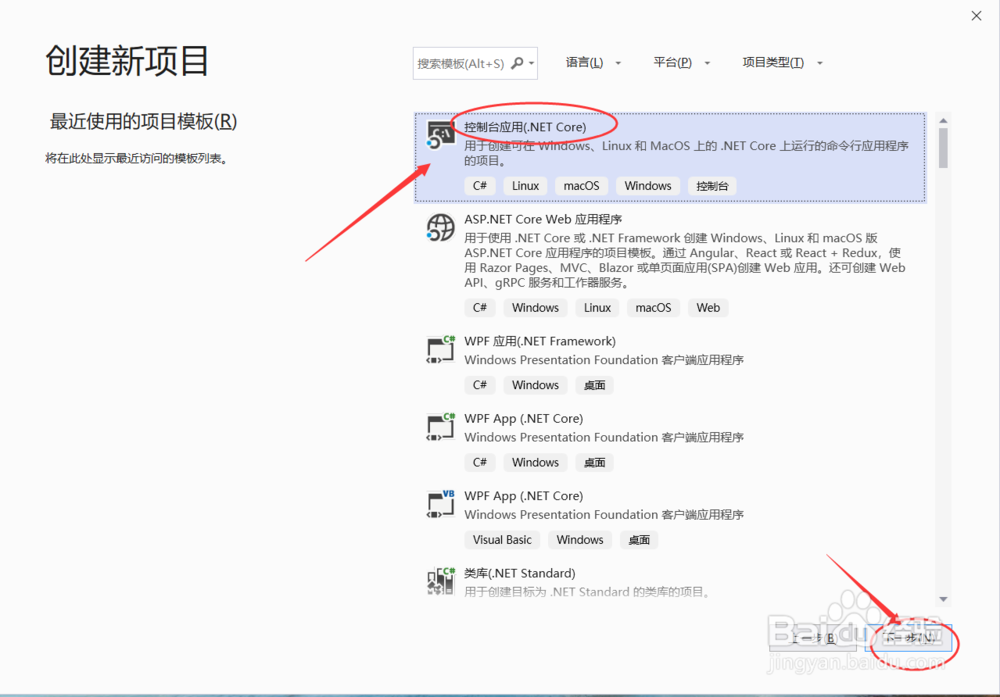Click the Linux tag under console app
1000x697 pixels.
pyautogui.click(x=526, y=186)
